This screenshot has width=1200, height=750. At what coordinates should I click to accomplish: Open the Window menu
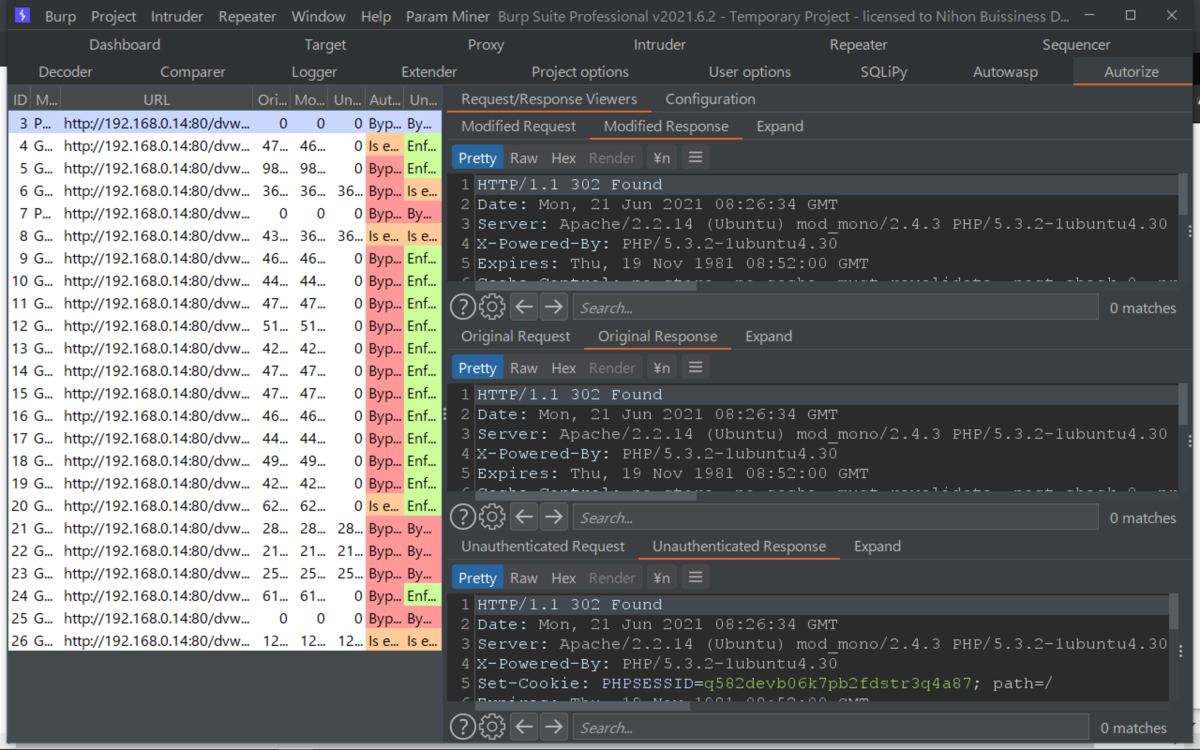pyautogui.click(x=318, y=17)
